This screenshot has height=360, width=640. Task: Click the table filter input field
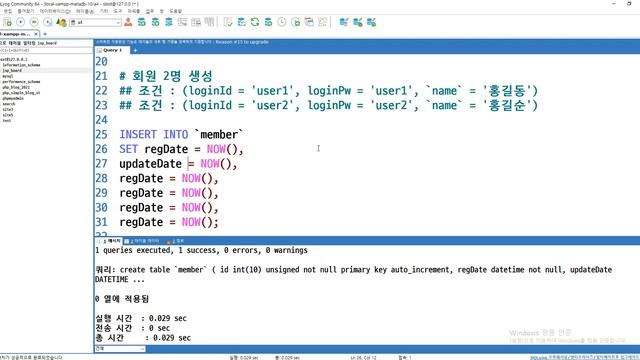tap(46, 50)
